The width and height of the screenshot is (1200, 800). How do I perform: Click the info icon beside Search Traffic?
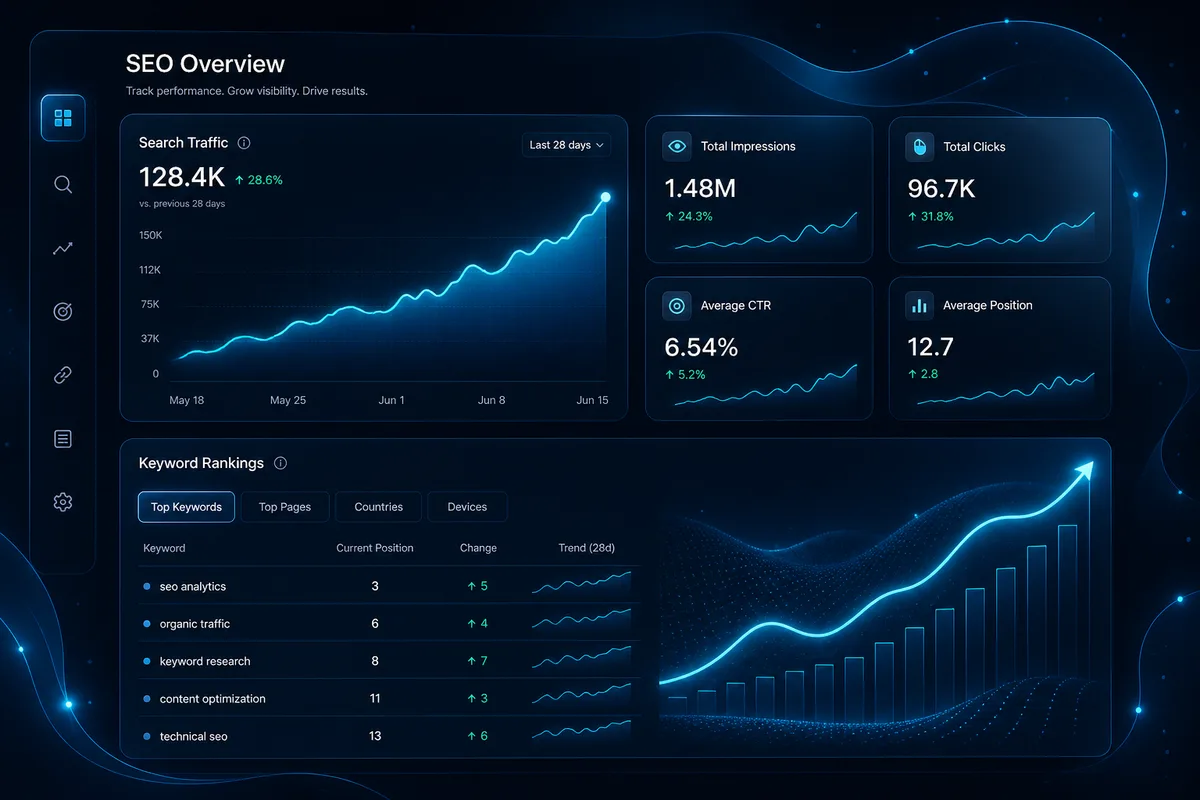click(244, 143)
